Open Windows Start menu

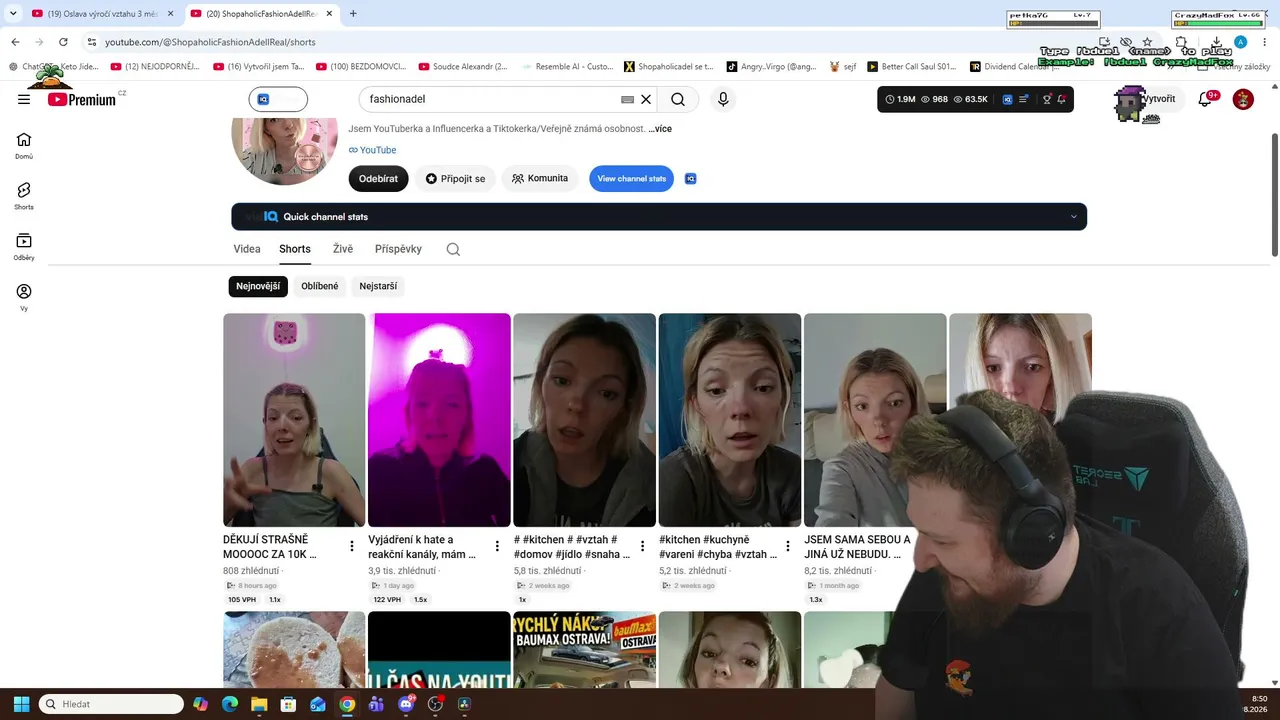pyautogui.click(x=21, y=704)
